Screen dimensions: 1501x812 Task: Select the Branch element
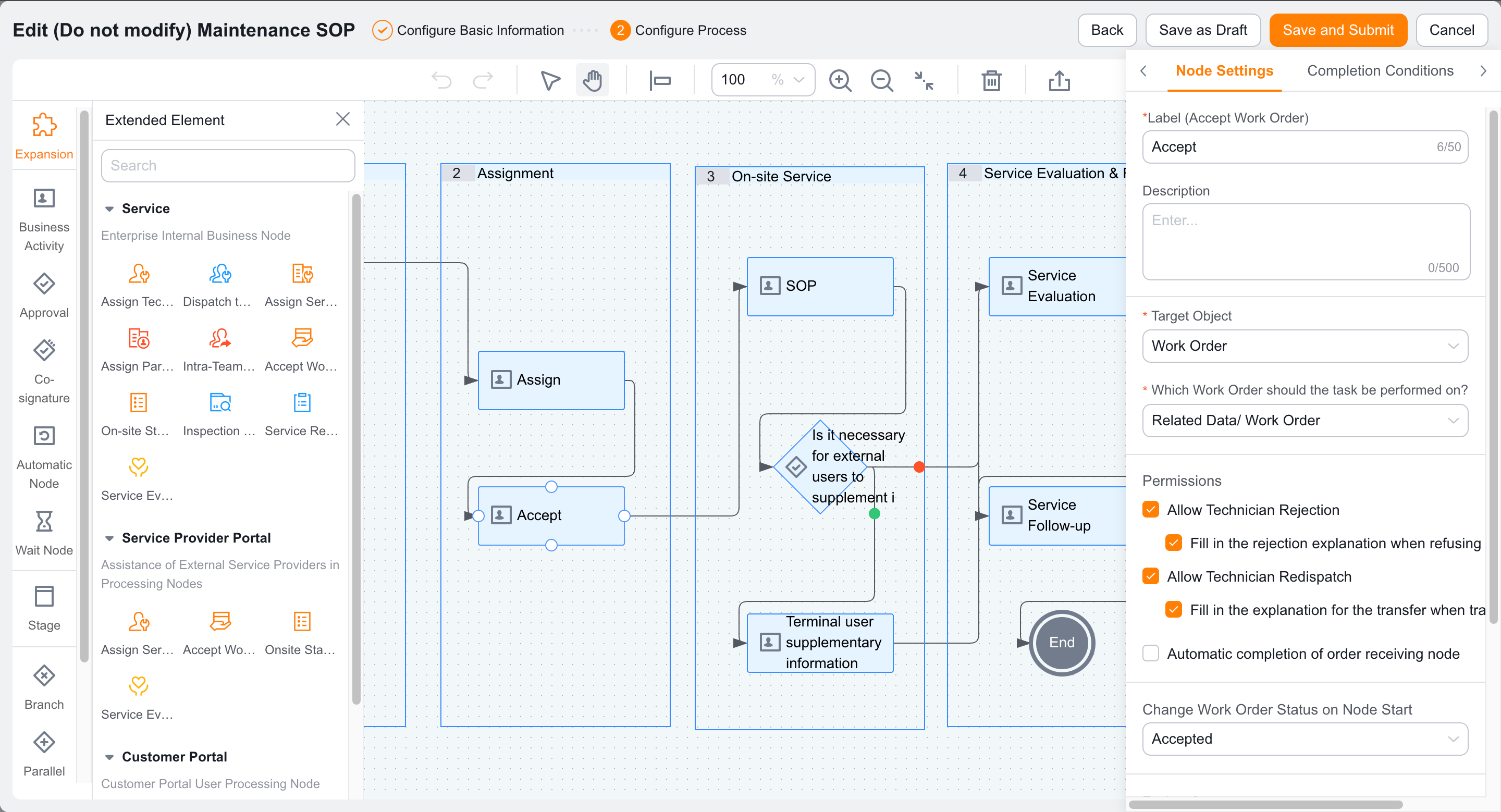pos(44,687)
